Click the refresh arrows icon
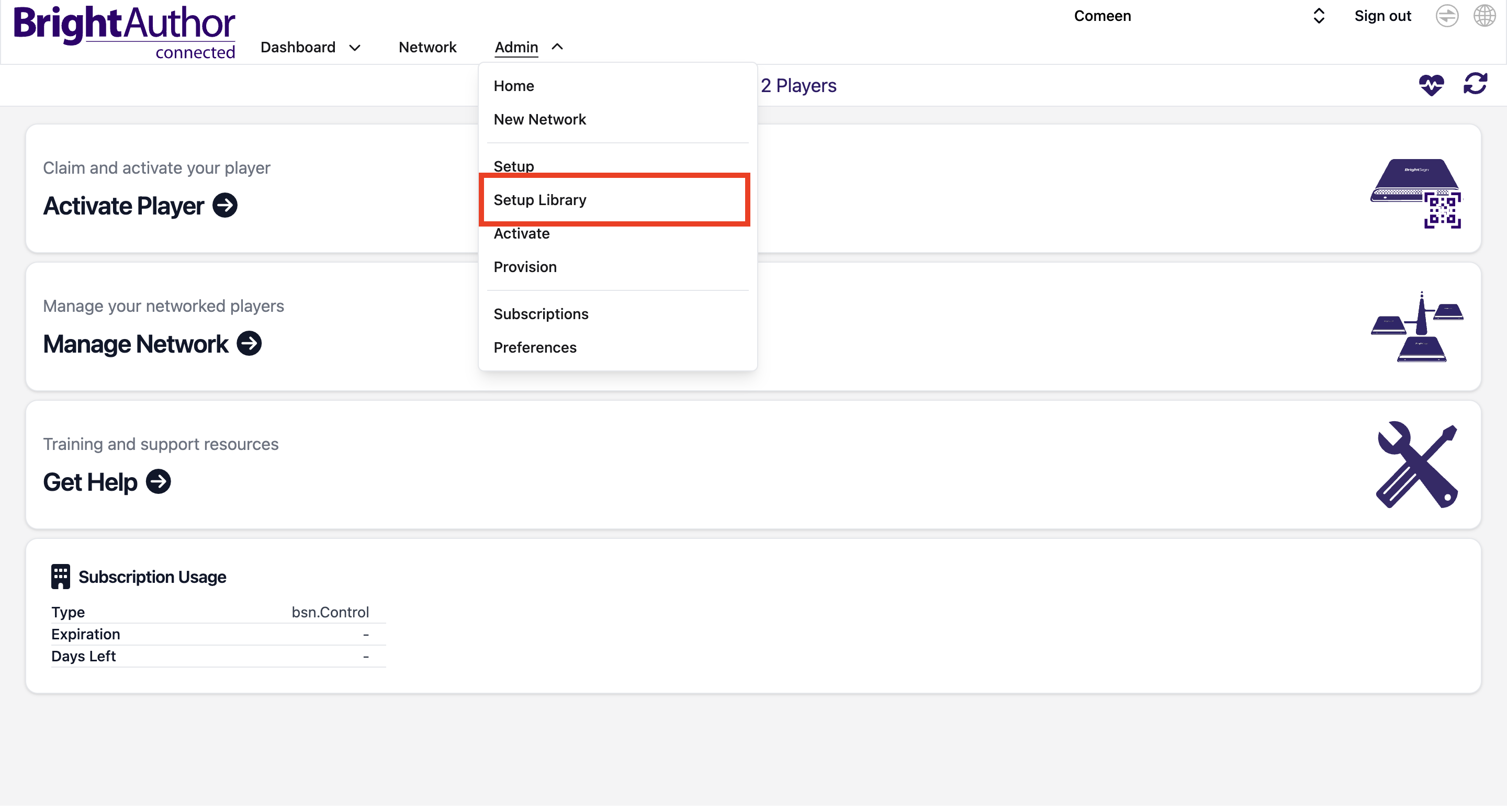Screen dimensions: 1507x812 pyautogui.click(x=1475, y=84)
